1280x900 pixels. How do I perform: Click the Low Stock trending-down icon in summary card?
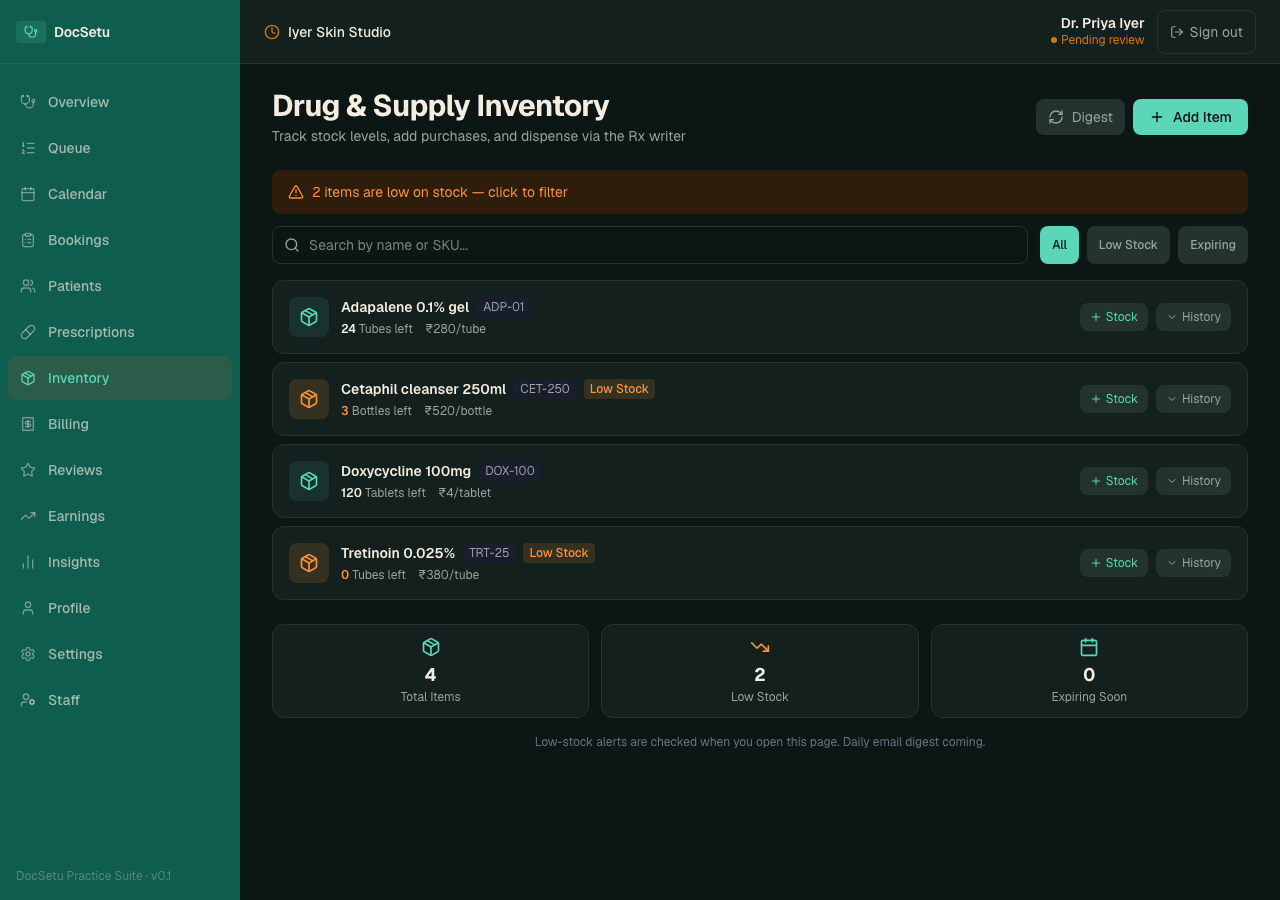coord(760,647)
